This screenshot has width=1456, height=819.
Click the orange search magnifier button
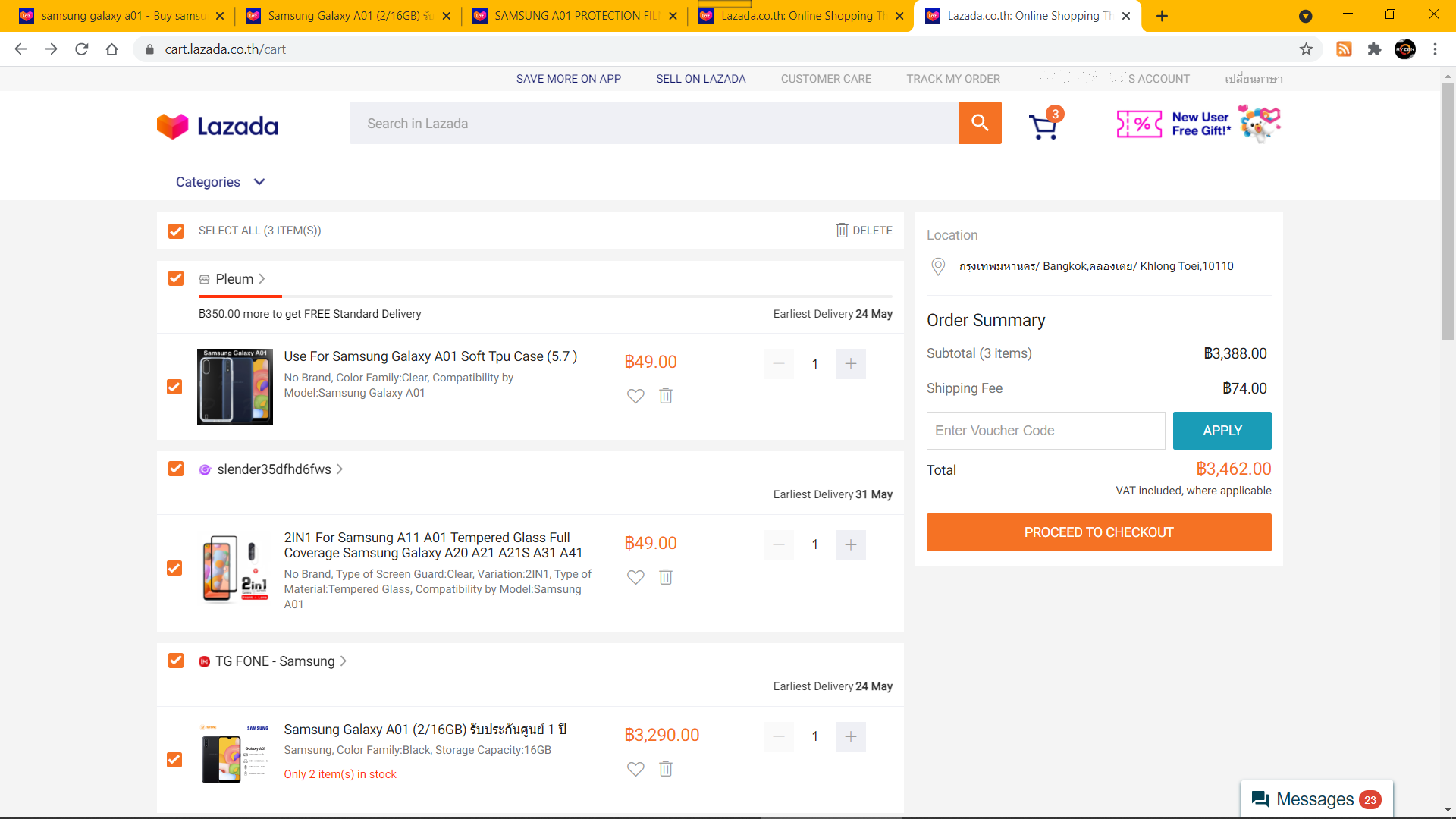(980, 123)
